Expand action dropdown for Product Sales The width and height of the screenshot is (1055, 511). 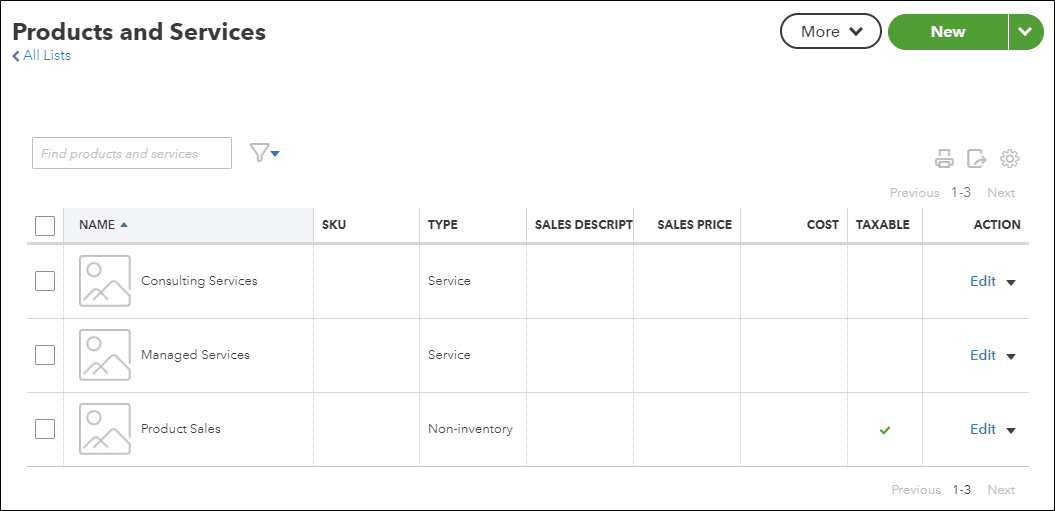tap(1011, 431)
